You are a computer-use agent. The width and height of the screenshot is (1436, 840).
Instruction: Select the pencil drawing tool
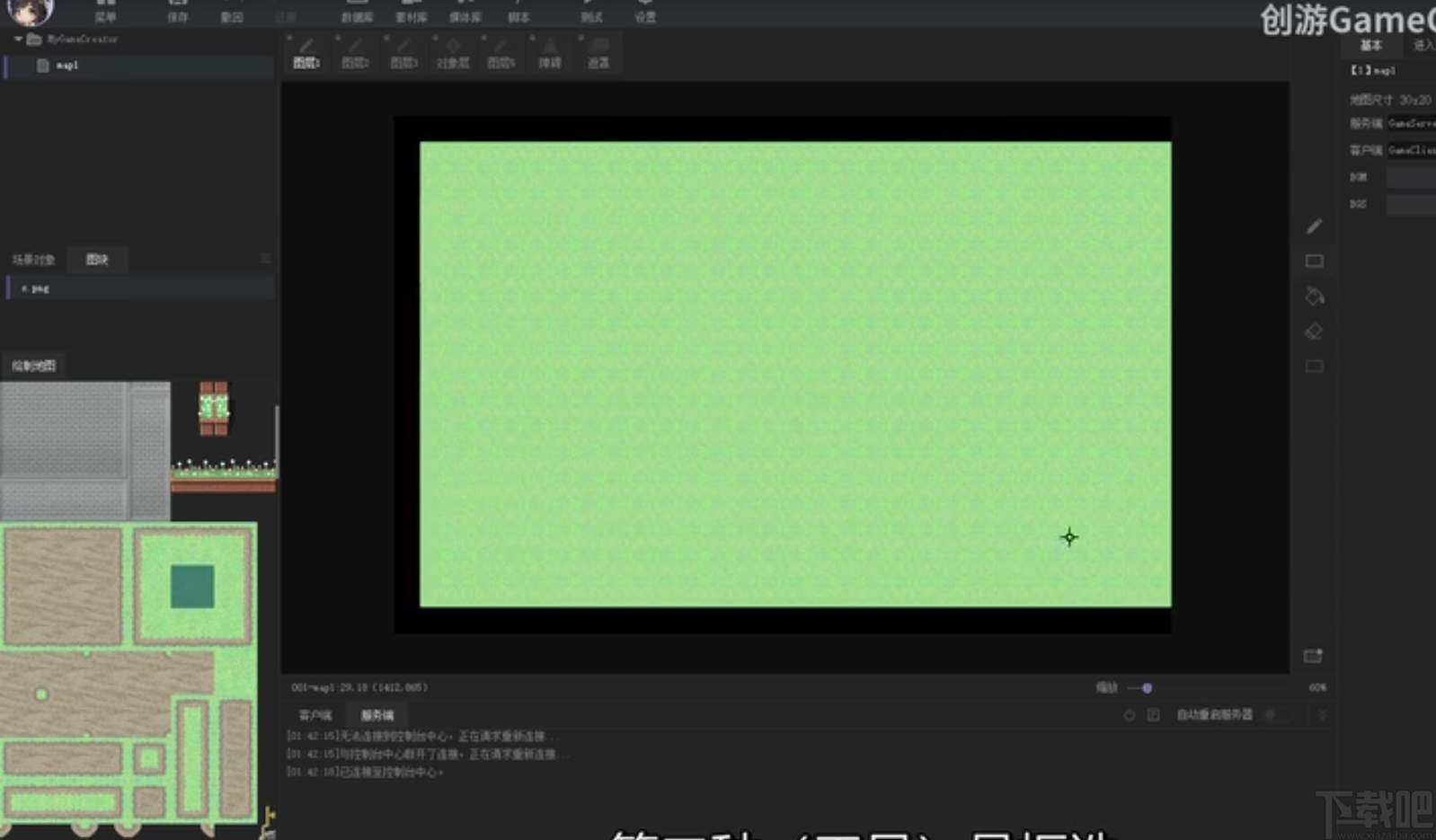tap(1314, 226)
